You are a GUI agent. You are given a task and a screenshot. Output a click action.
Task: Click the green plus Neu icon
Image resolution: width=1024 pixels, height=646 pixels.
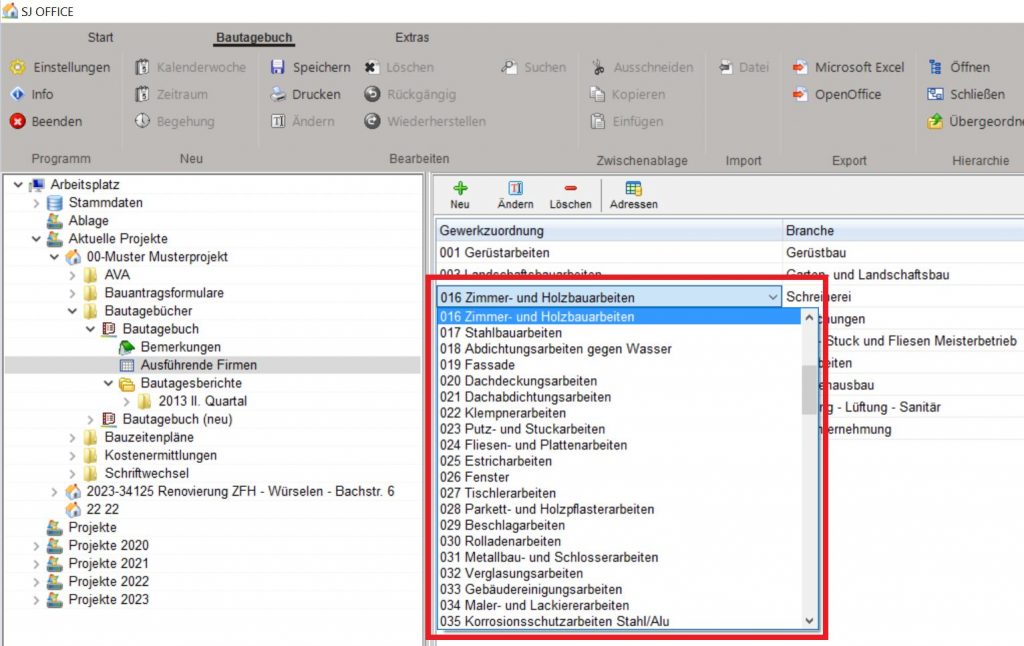pyautogui.click(x=460, y=188)
